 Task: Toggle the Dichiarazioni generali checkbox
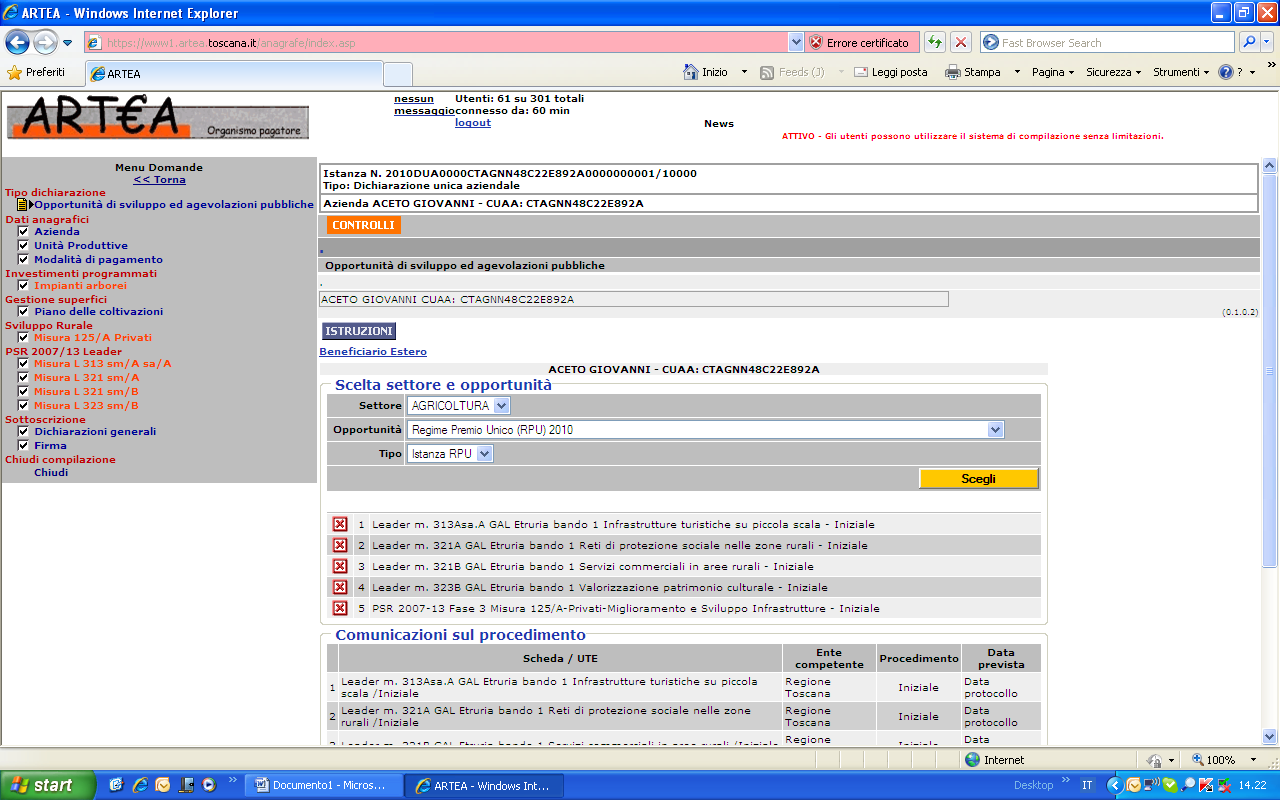click(23, 431)
